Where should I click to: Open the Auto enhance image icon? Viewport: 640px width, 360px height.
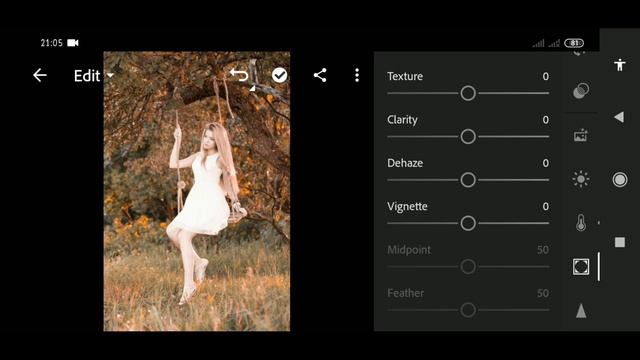(x=581, y=135)
